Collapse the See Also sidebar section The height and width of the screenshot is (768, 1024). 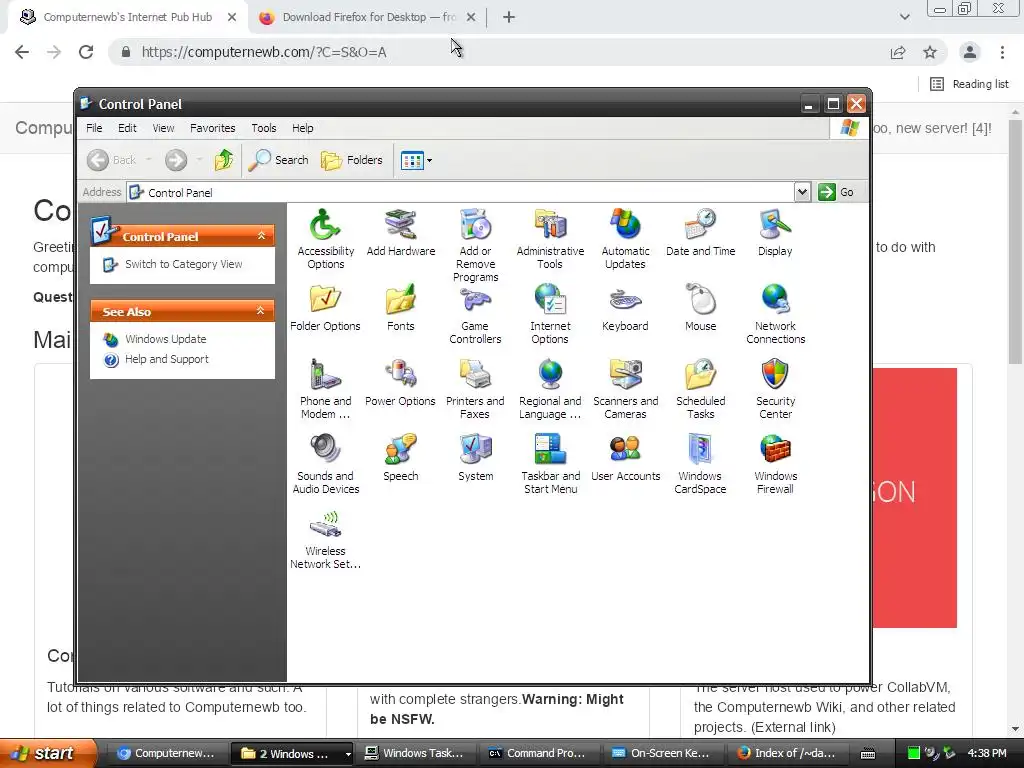tap(261, 311)
